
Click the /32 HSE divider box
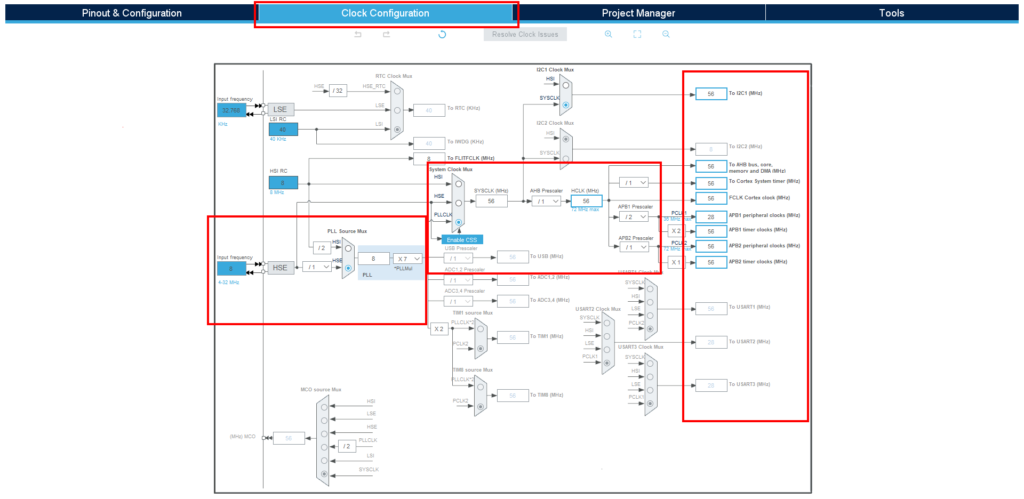pyautogui.click(x=338, y=91)
